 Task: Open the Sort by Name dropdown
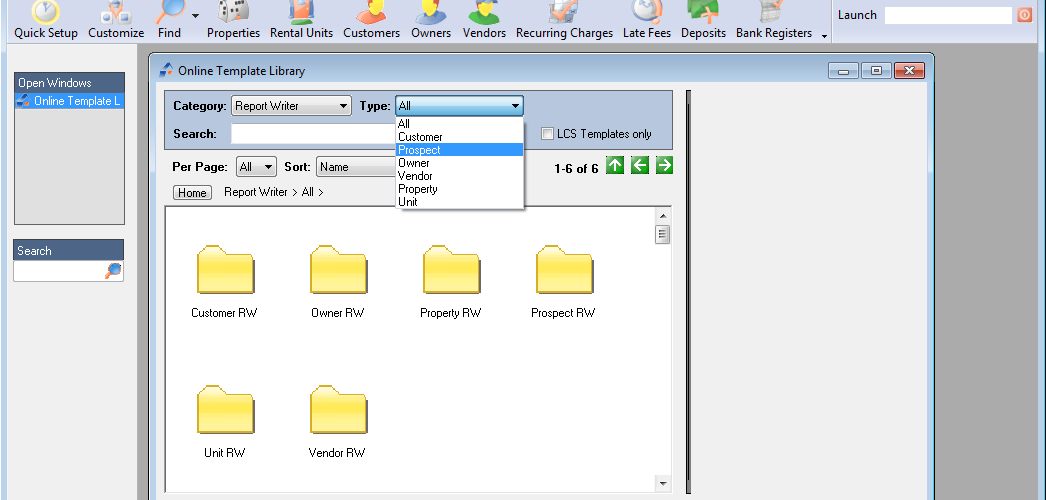[356, 167]
